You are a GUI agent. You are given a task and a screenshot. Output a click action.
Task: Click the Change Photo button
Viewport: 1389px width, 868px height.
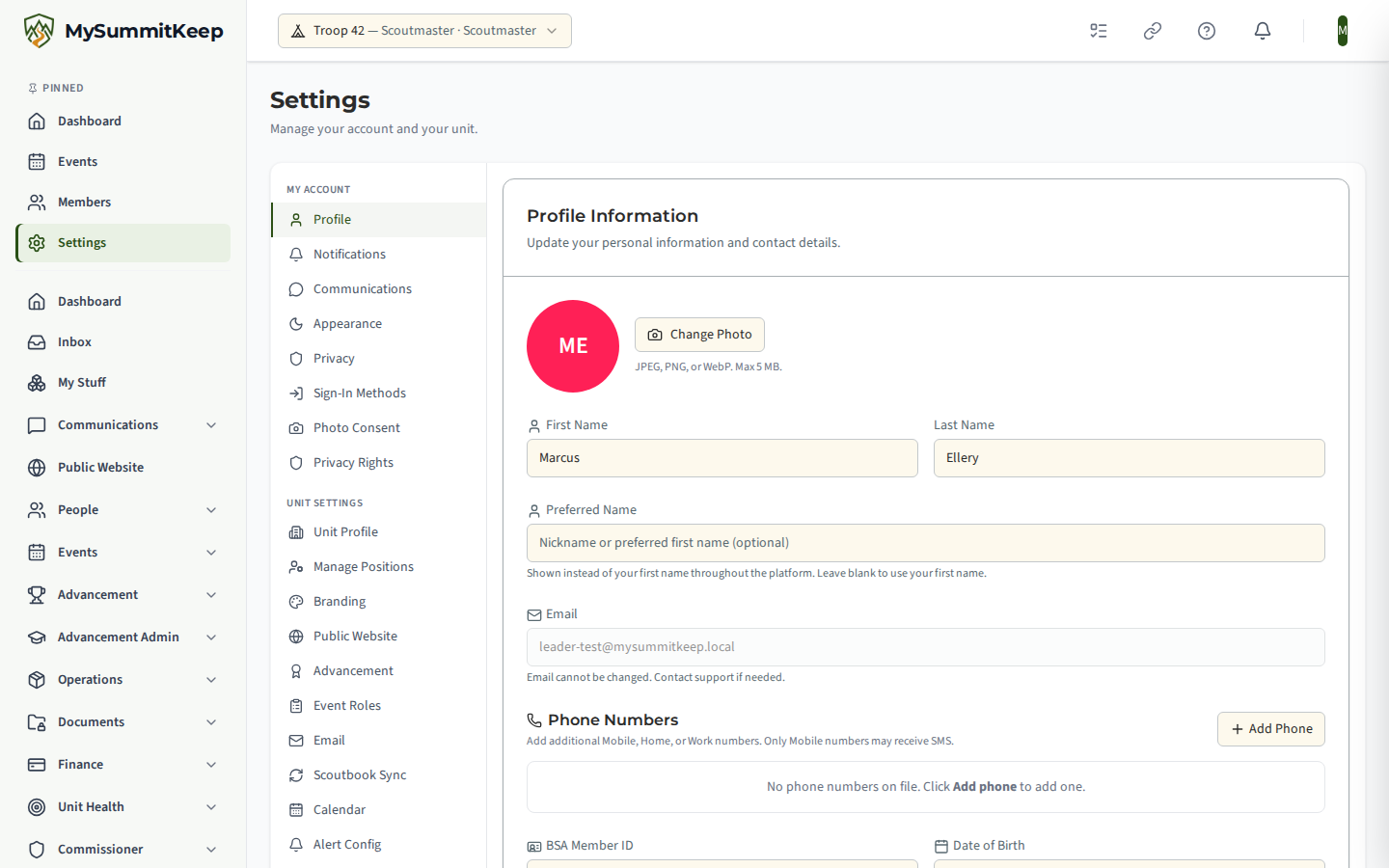pos(699,335)
